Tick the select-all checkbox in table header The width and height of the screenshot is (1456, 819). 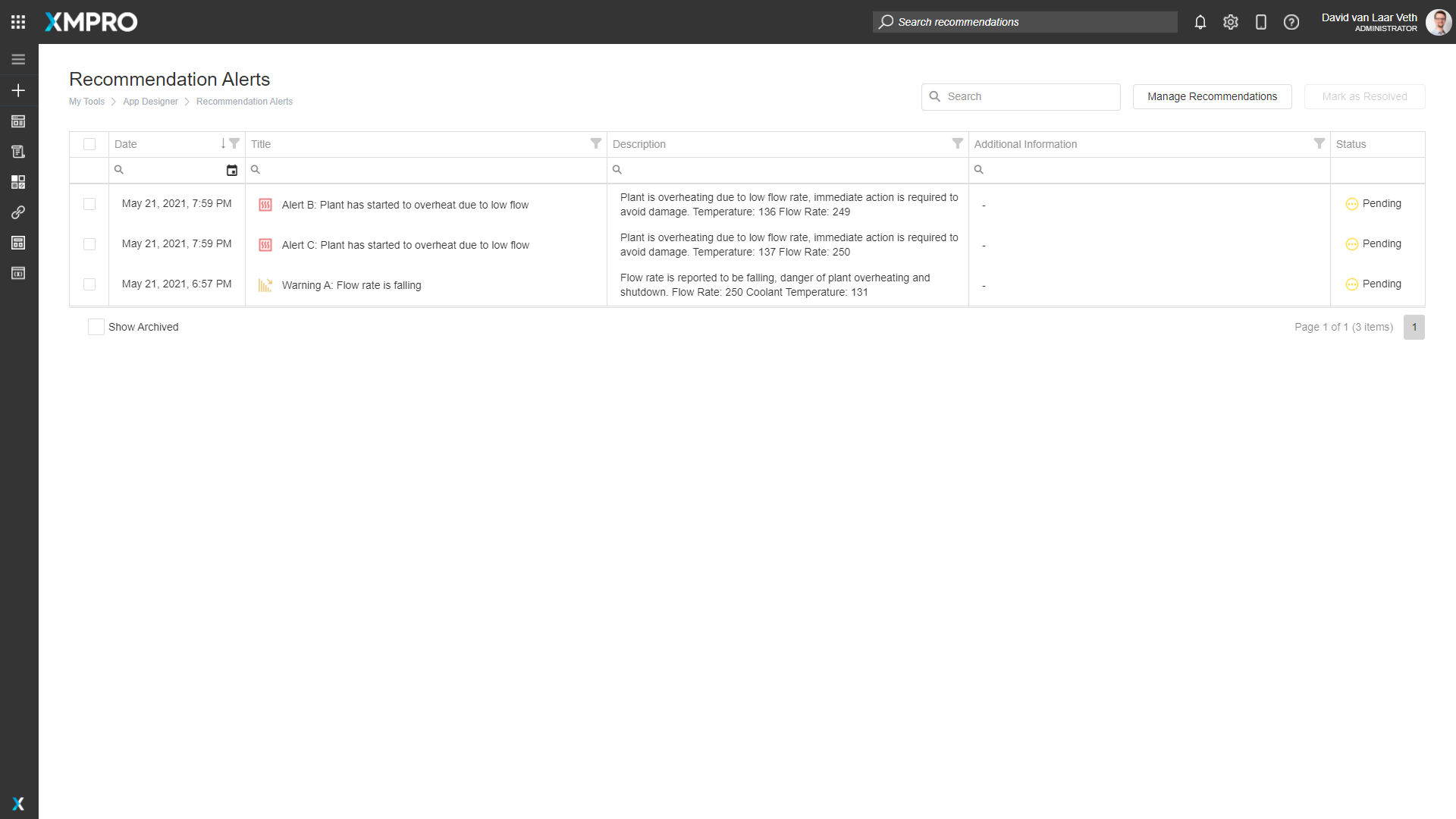point(89,144)
